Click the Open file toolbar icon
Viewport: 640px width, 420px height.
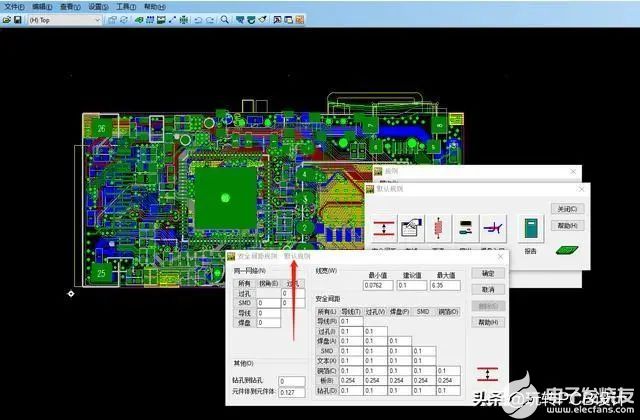7,20
